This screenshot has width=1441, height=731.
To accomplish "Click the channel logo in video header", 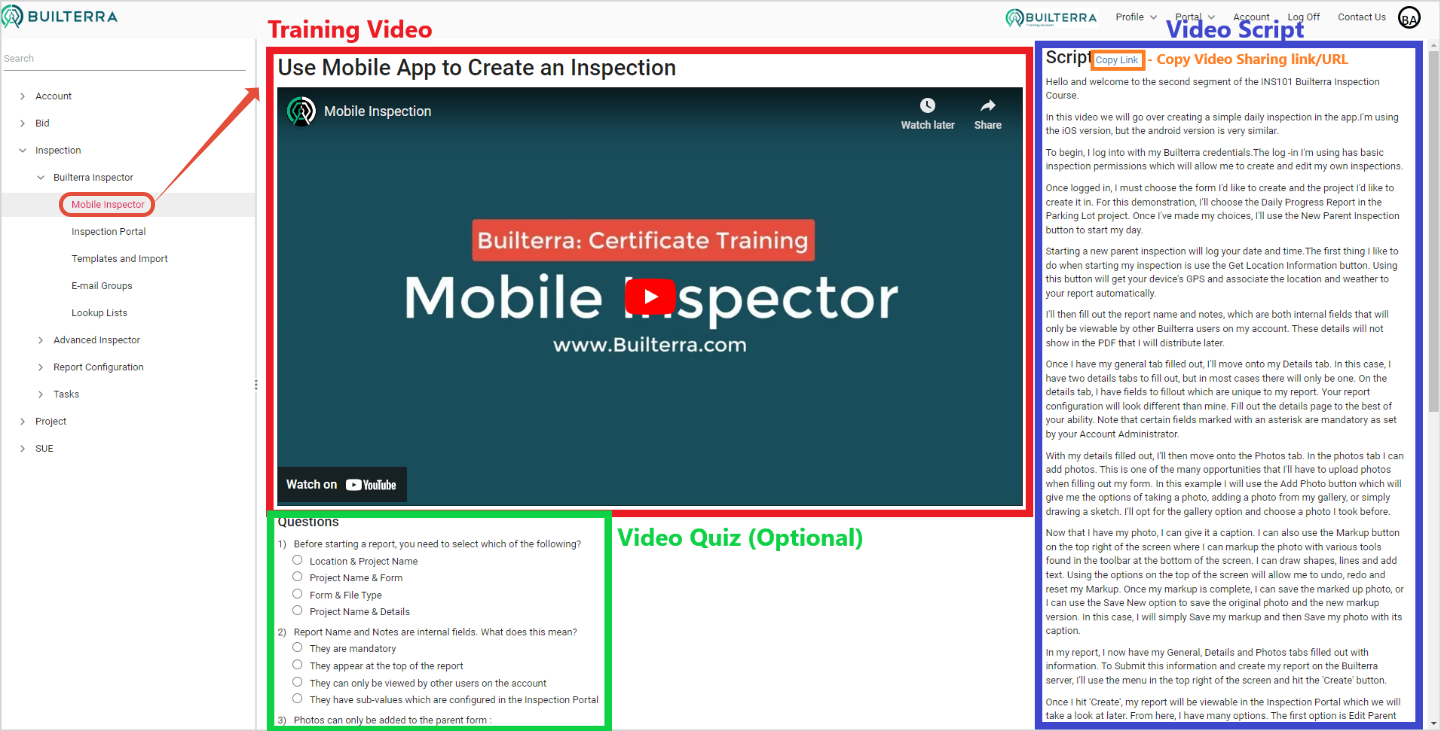I will (301, 111).
